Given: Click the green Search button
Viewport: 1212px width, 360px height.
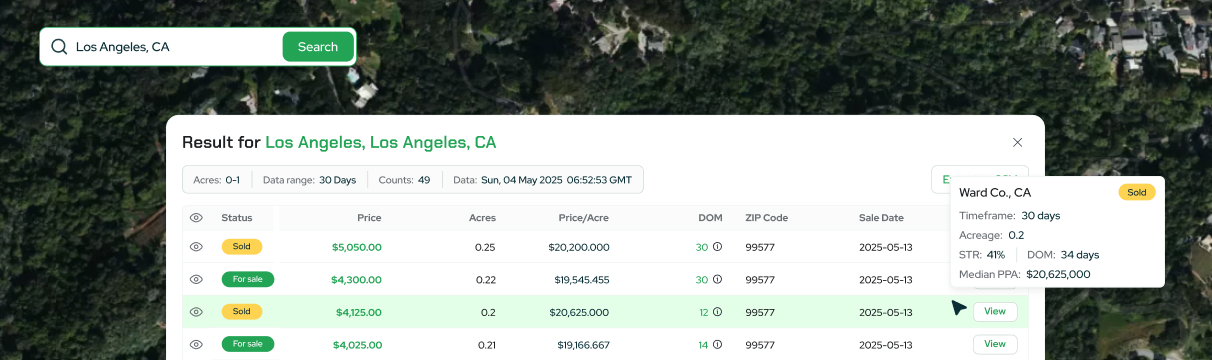Looking at the screenshot, I should [x=318, y=46].
